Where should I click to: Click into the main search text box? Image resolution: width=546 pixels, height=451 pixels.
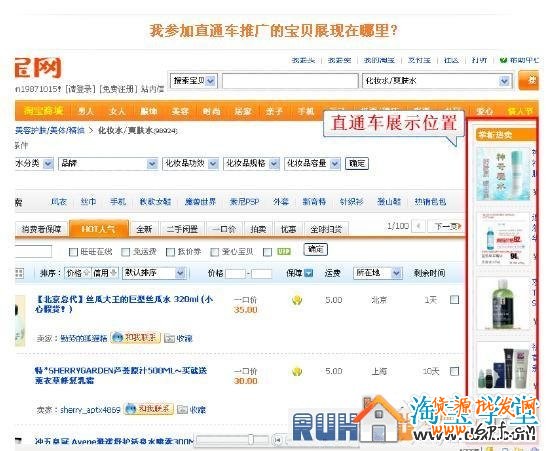pyautogui.click(x=290, y=81)
